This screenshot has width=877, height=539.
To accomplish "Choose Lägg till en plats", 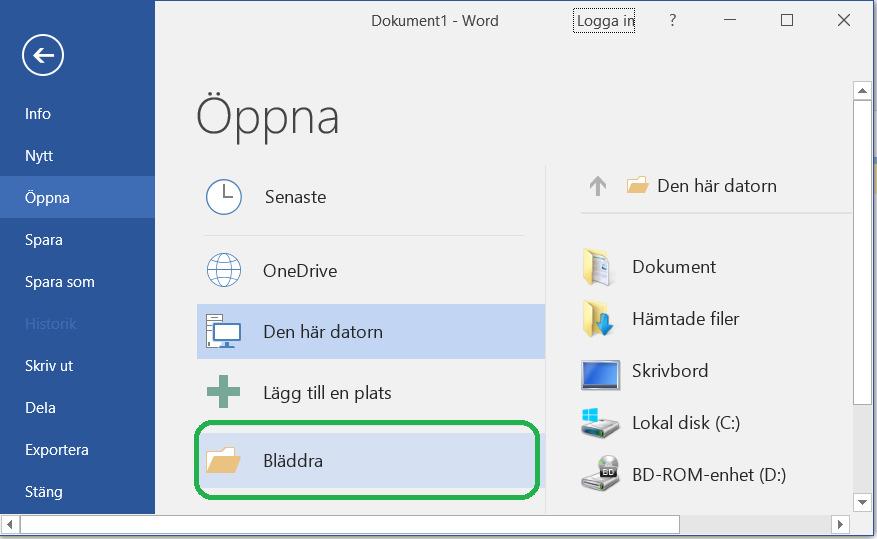I will point(327,393).
